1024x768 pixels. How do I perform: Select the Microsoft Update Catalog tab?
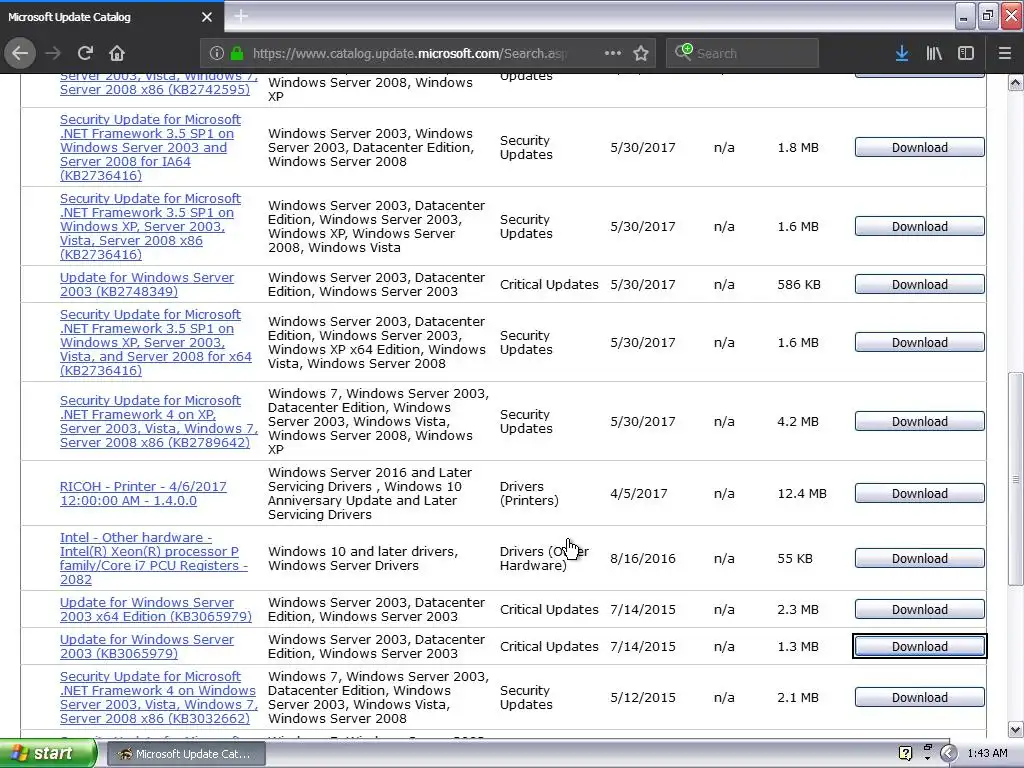(x=112, y=17)
